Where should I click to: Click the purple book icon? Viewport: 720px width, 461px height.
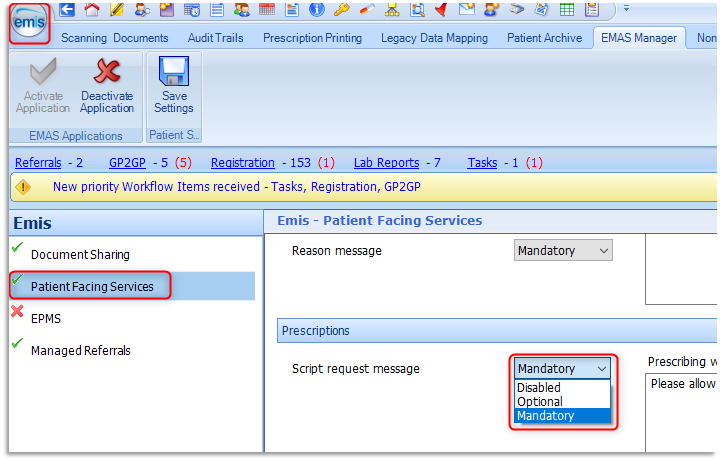tap(167, 9)
